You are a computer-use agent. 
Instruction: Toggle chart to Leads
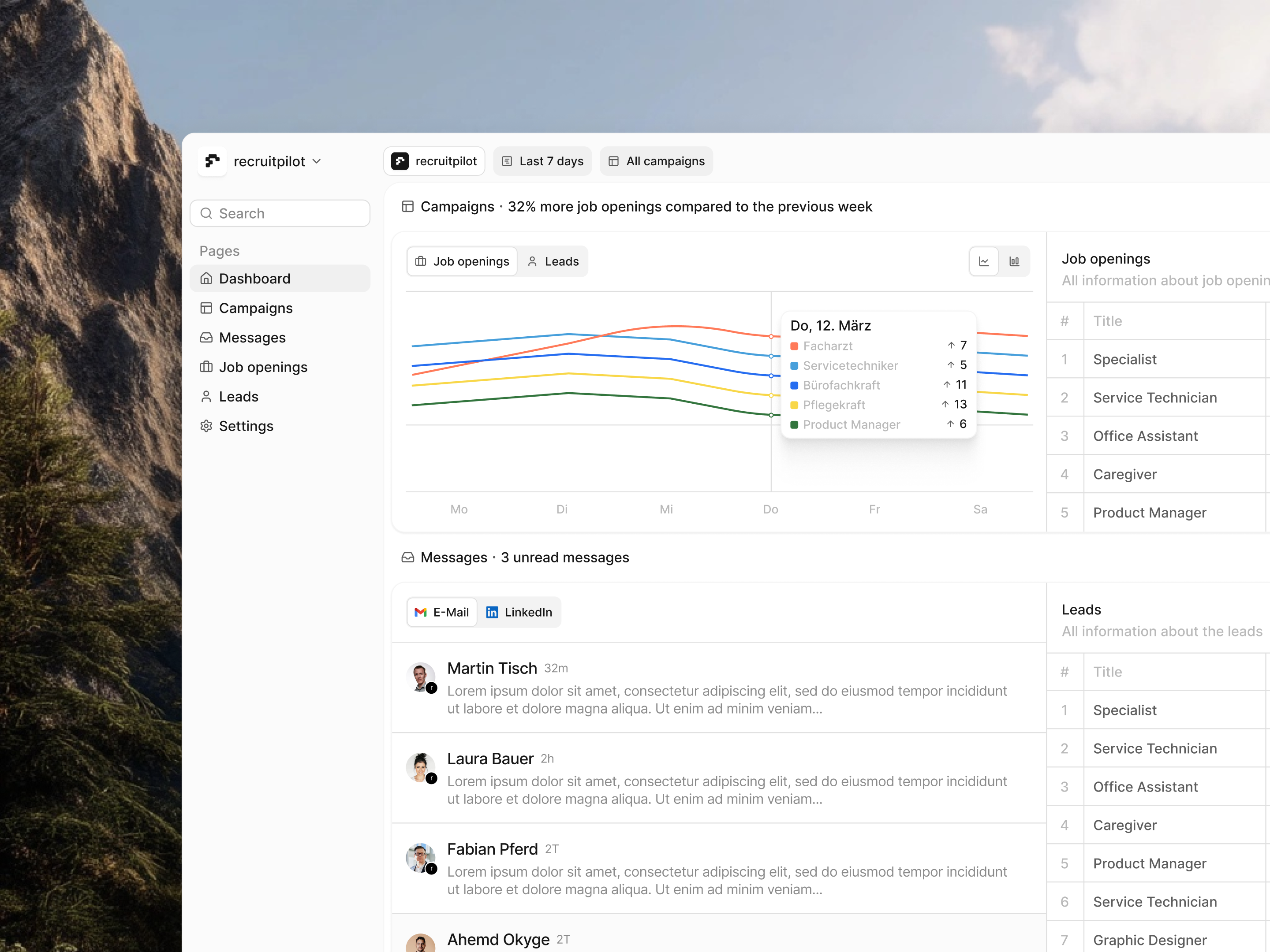(x=553, y=262)
